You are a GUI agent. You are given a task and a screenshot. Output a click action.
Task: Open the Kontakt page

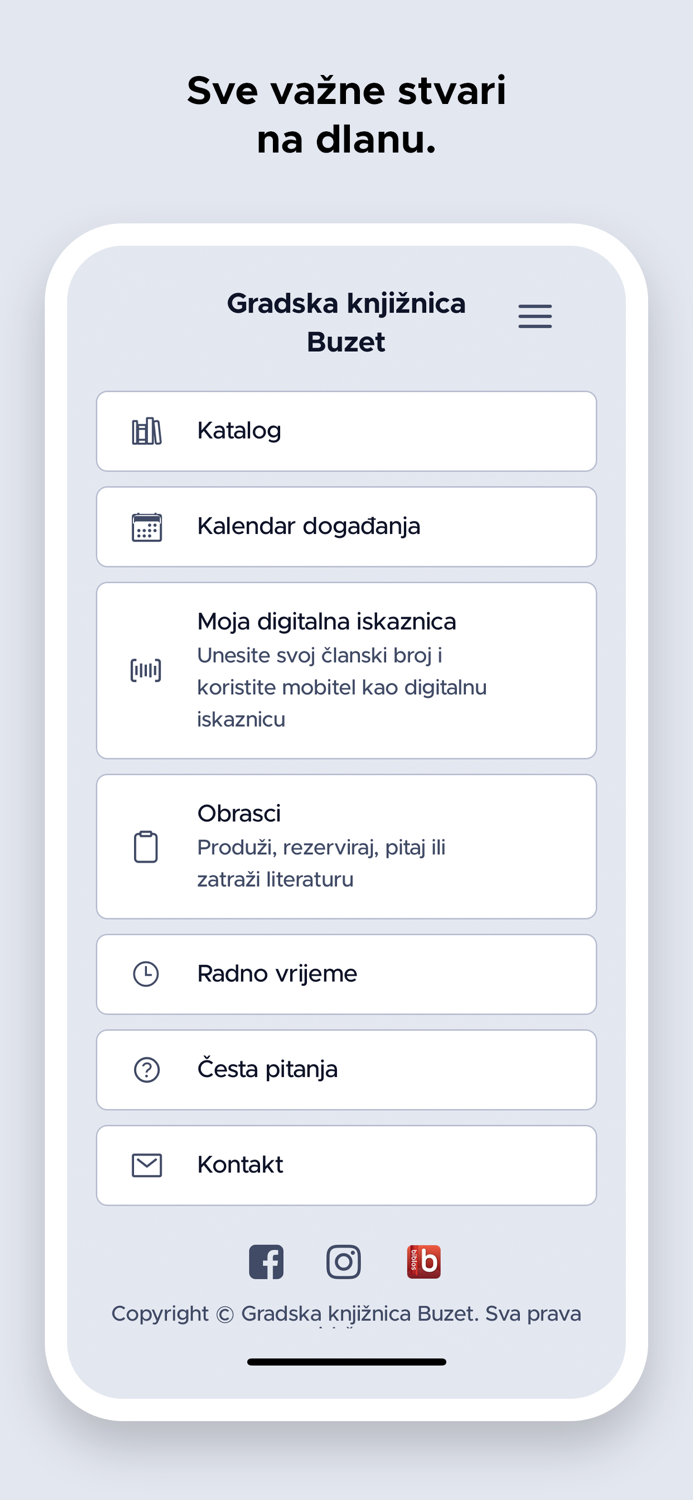[x=346, y=1164]
